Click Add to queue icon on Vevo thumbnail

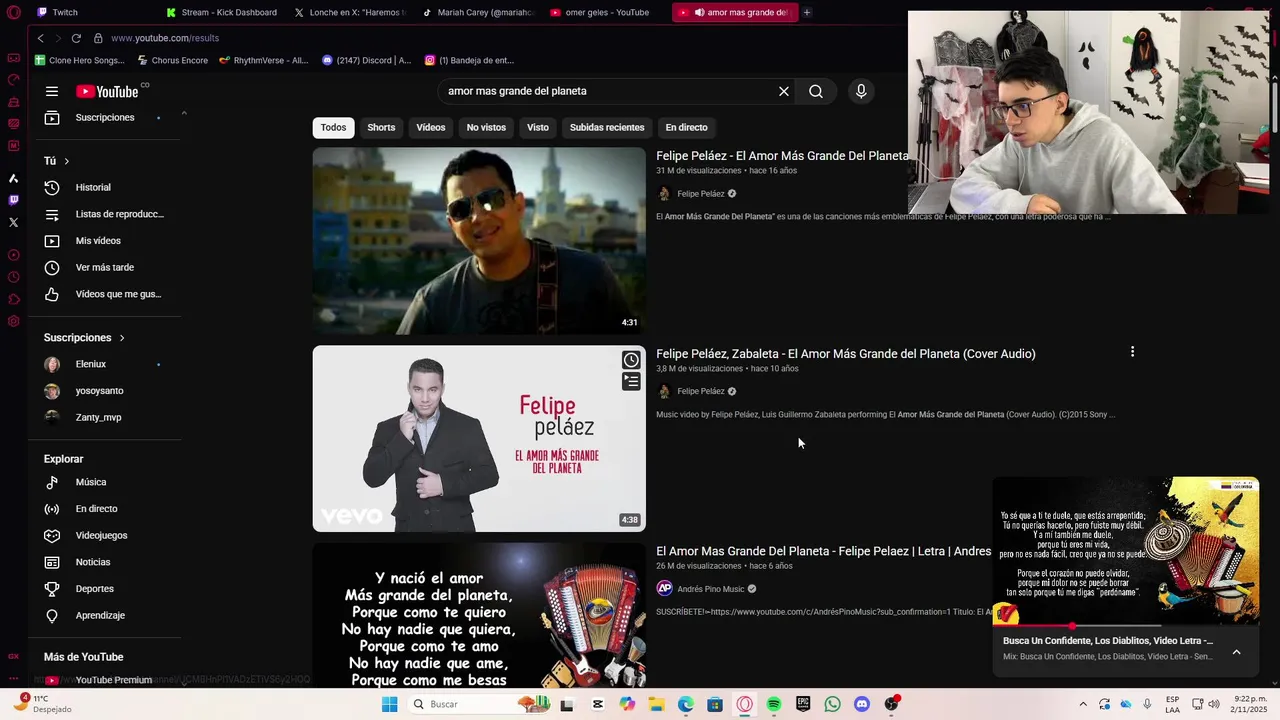[x=631, y=381]
